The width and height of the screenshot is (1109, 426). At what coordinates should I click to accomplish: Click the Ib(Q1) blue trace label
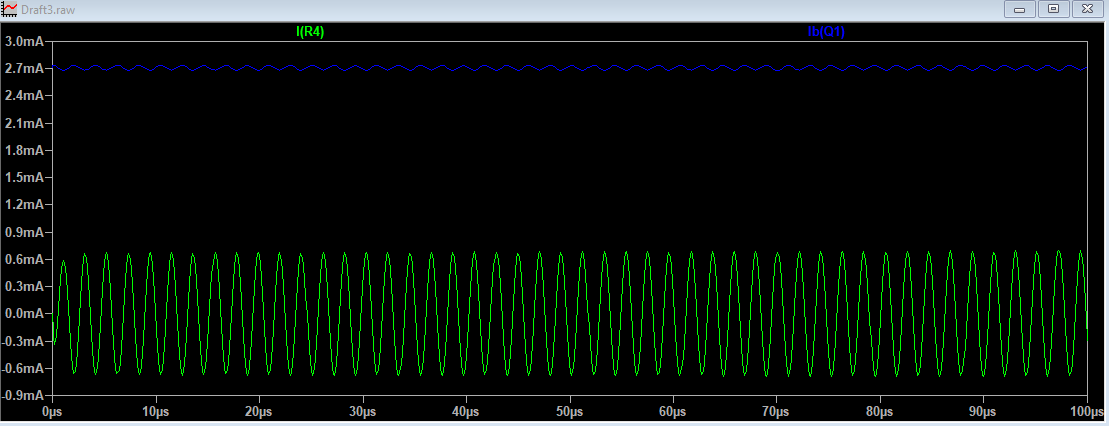(x=826, y=32)
